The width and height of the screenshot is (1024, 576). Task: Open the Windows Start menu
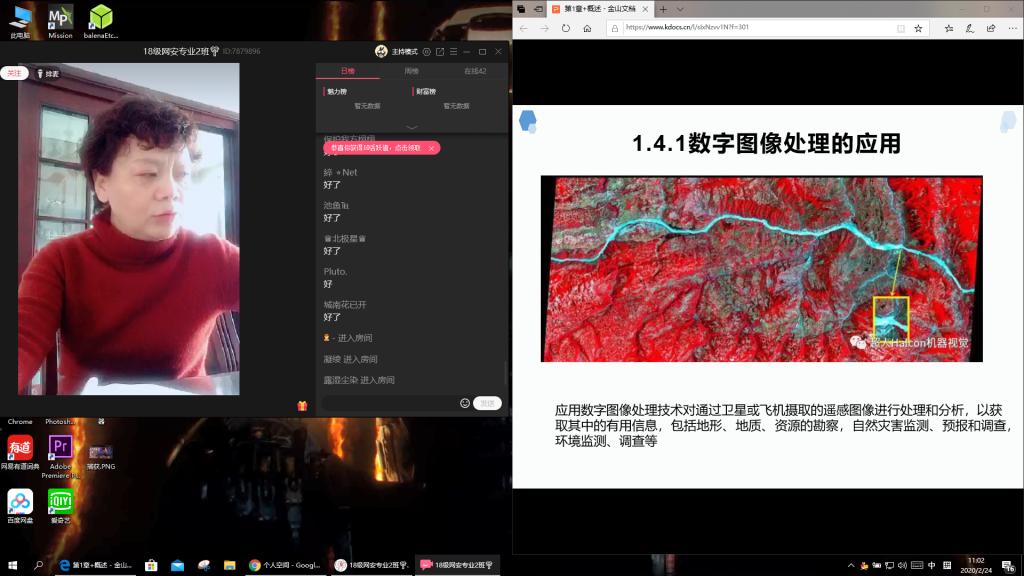pyautogui.click(x=12, y=565)
